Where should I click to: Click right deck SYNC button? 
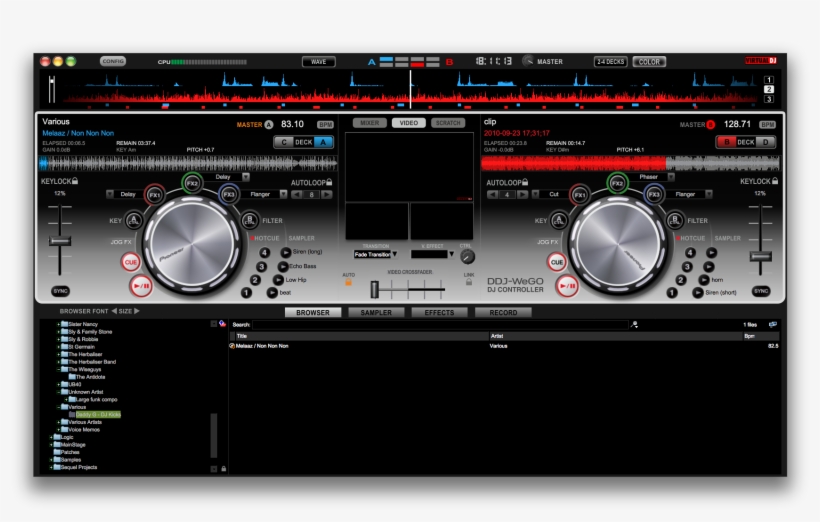[x=761, y=291]
